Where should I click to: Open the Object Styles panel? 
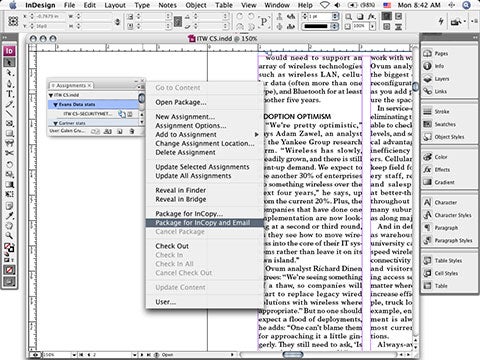point(449,137)
